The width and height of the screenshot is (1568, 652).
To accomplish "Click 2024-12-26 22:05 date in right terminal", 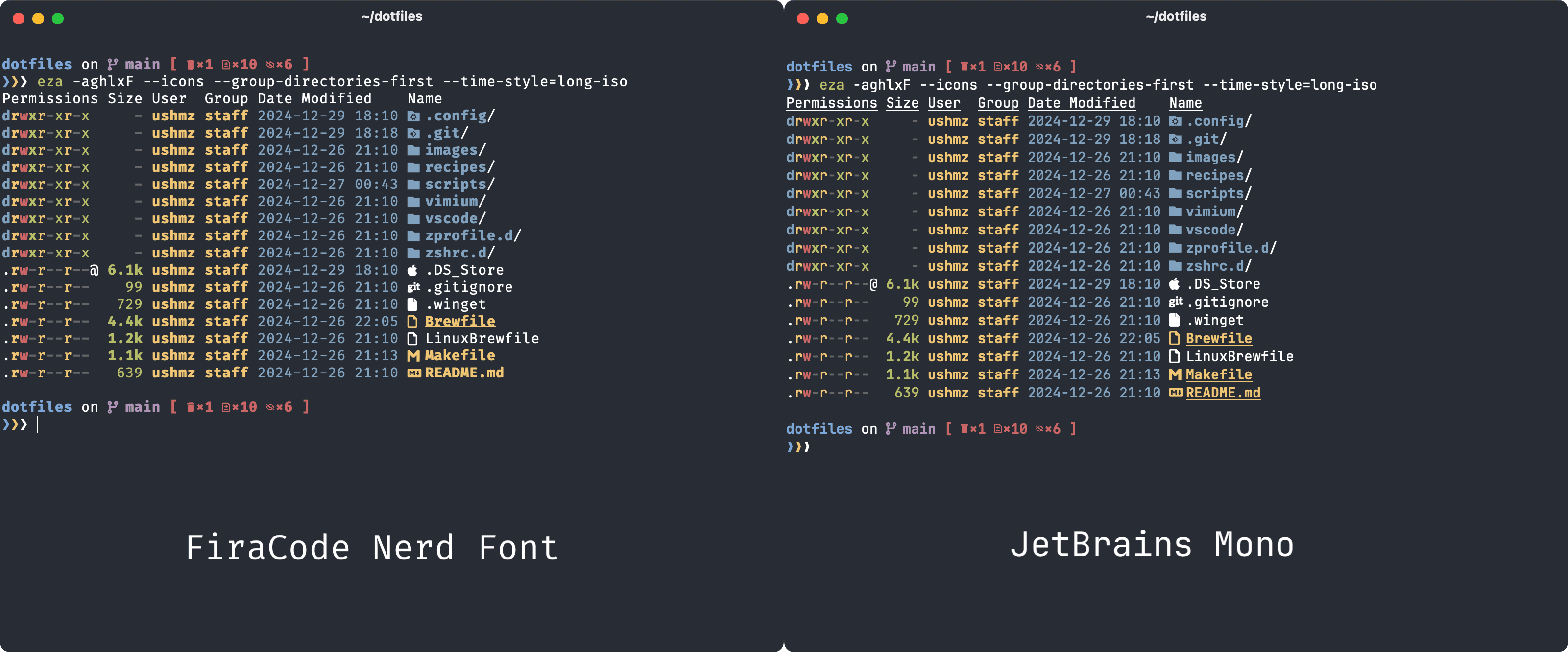I will pos(1094,338).
